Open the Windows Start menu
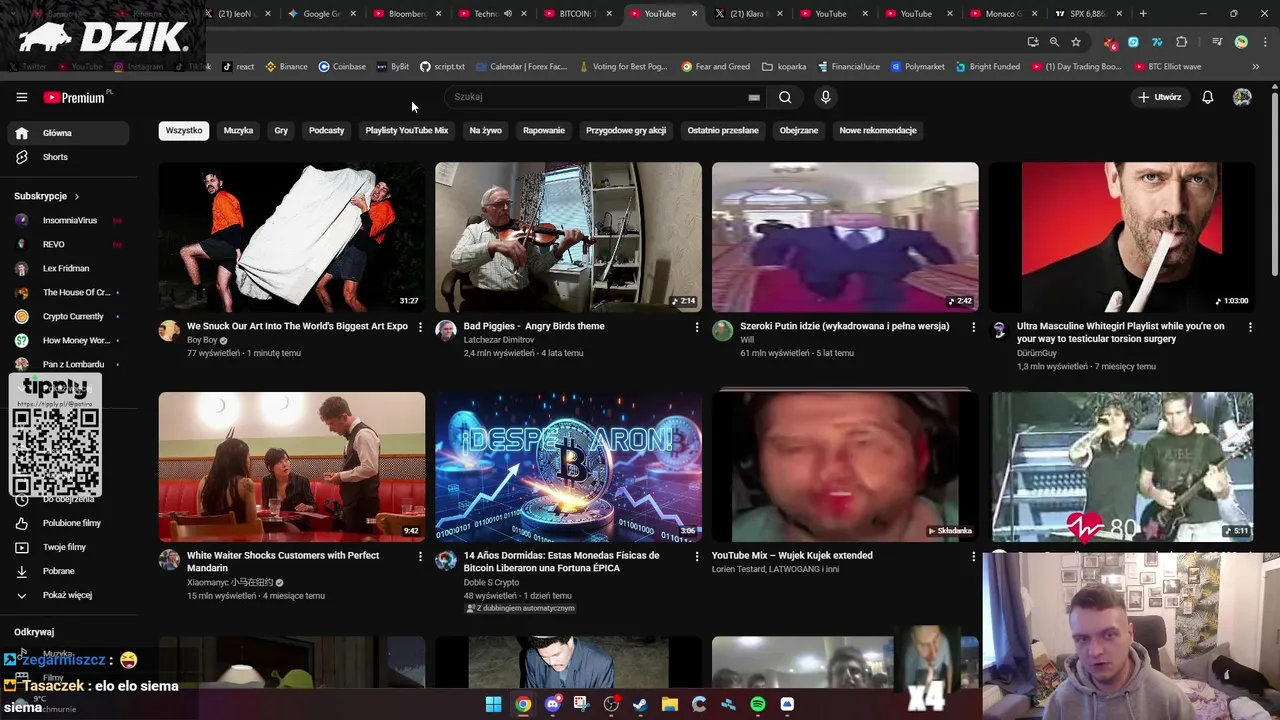Image resolution: width=1280 pixels, height=720 pixels. (x=493, y=704)
